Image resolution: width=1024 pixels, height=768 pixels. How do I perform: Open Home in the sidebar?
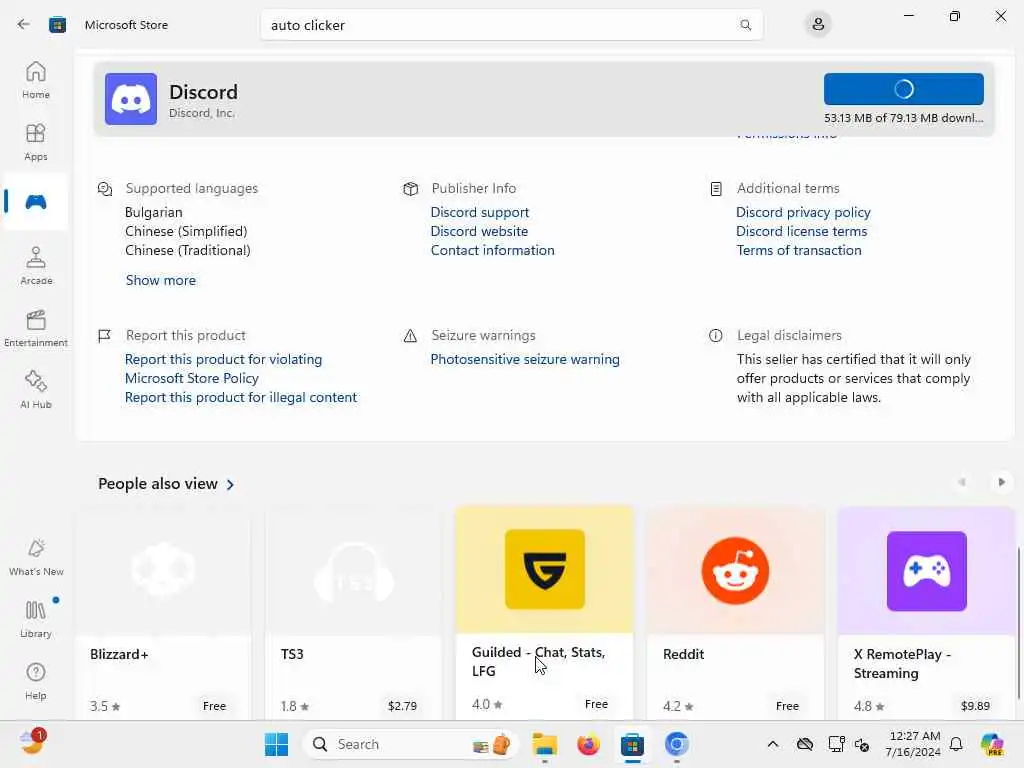pyautogui.click(x=36, y=80)
